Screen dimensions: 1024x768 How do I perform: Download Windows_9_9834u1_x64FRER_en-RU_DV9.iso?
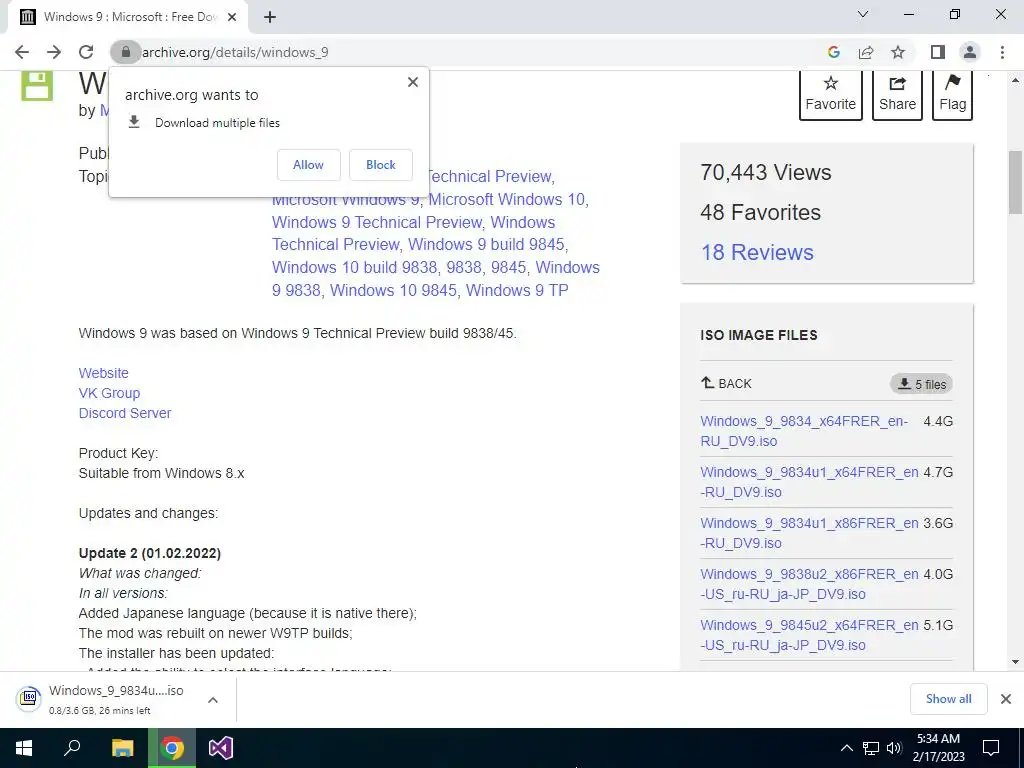pos(809,482)
